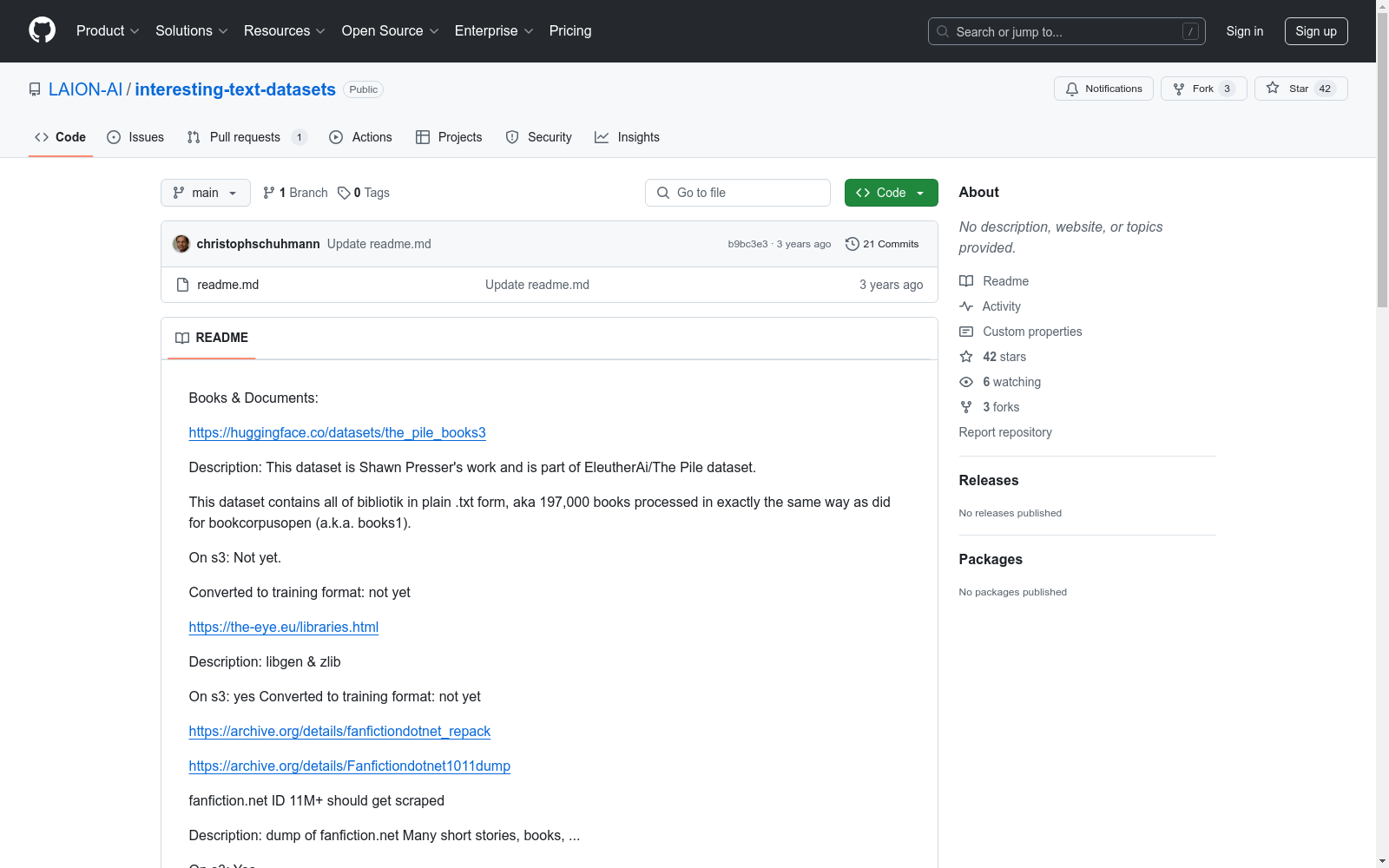Viewport: 1389px width, 868px height.
Task: Open the Packages section heading
Action: (x=991, y=559)
